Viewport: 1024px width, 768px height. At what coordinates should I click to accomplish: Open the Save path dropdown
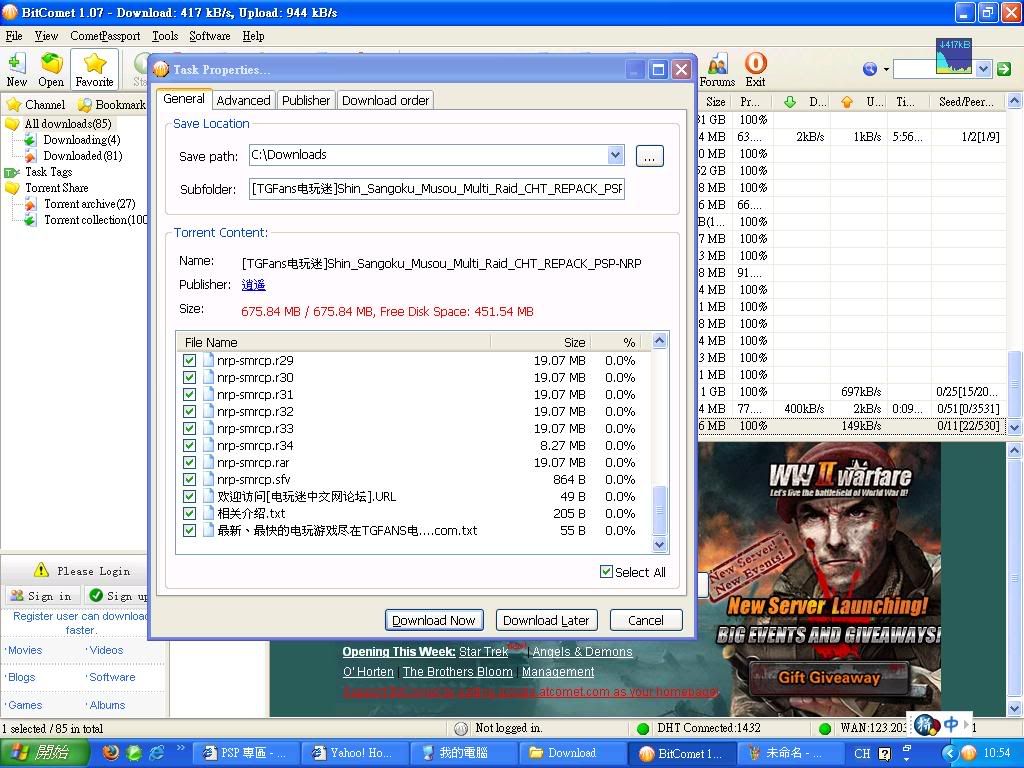(x=615, y=155)
